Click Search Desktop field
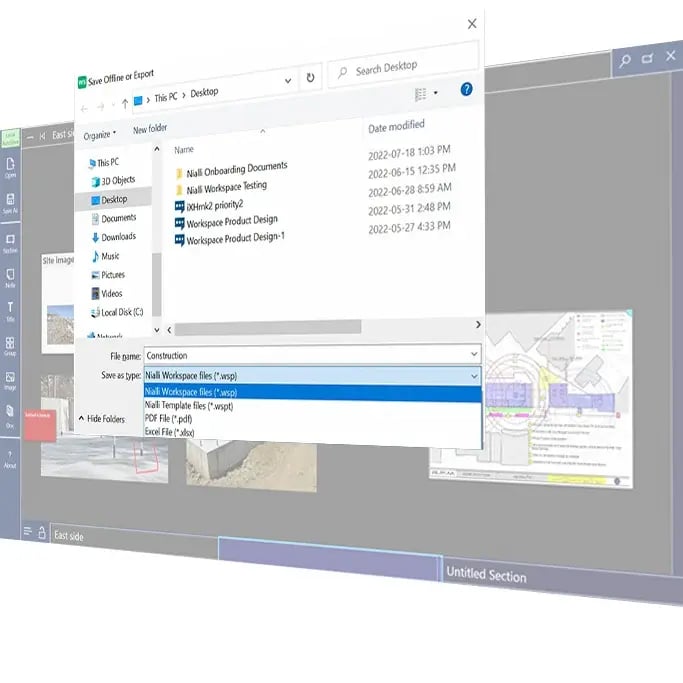683x683 pixels. tap(403, 66)
